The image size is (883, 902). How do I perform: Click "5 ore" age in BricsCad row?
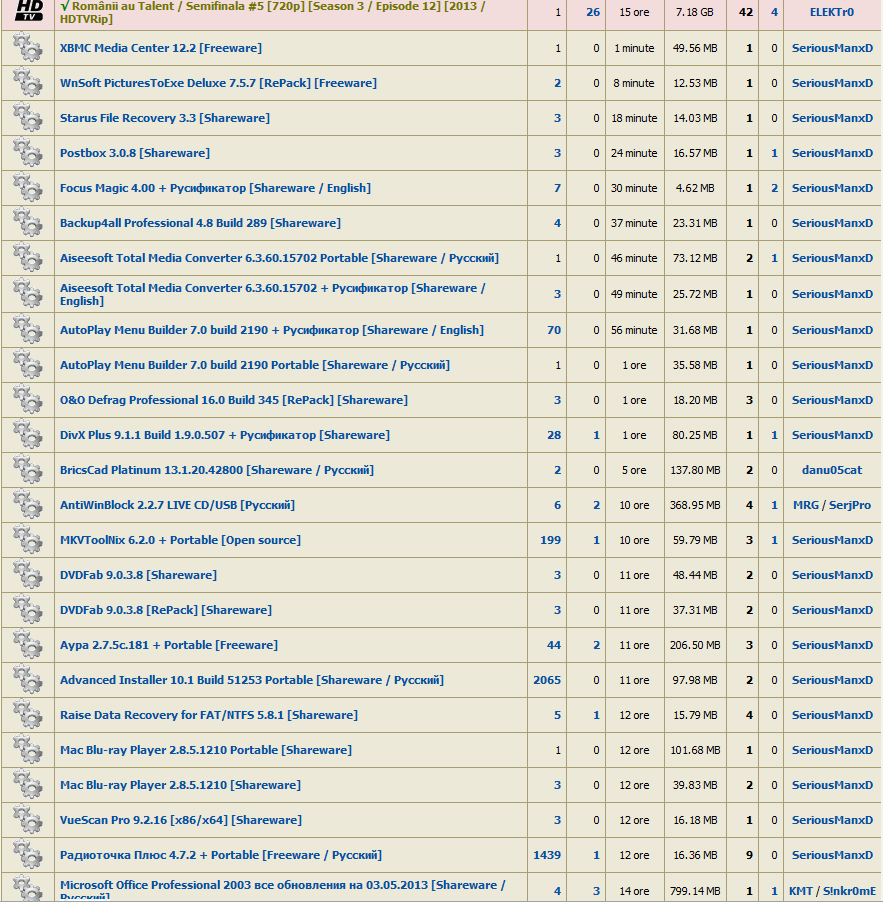[634, 471]
